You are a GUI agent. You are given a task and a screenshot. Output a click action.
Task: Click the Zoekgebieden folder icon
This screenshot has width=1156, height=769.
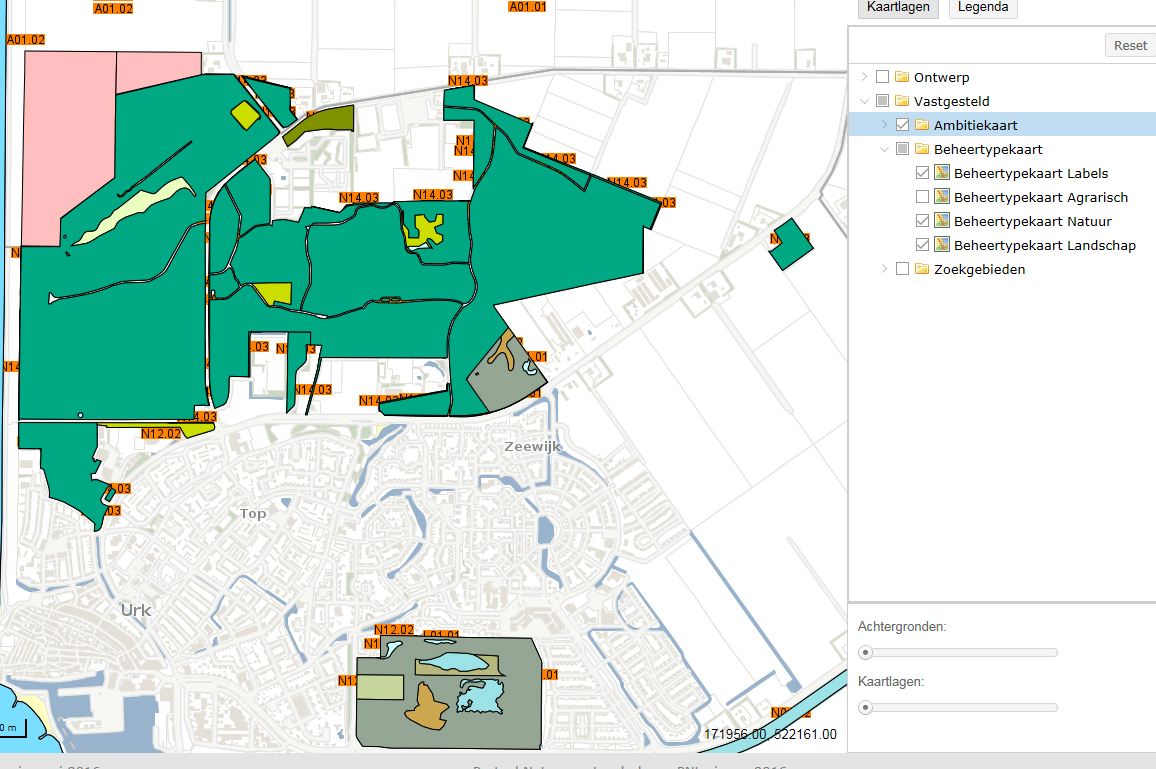pos(922,269)
